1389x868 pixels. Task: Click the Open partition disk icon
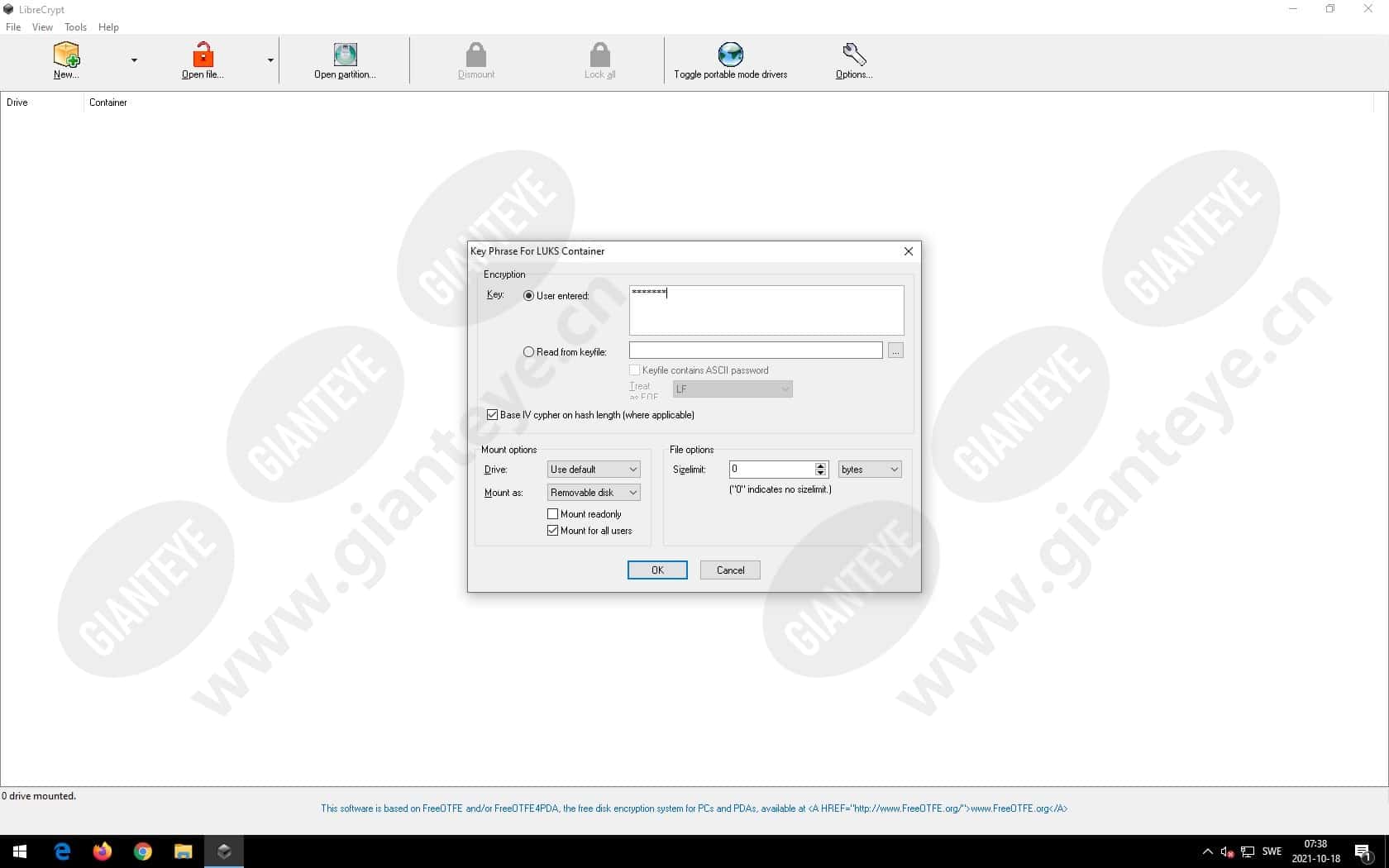345,55
